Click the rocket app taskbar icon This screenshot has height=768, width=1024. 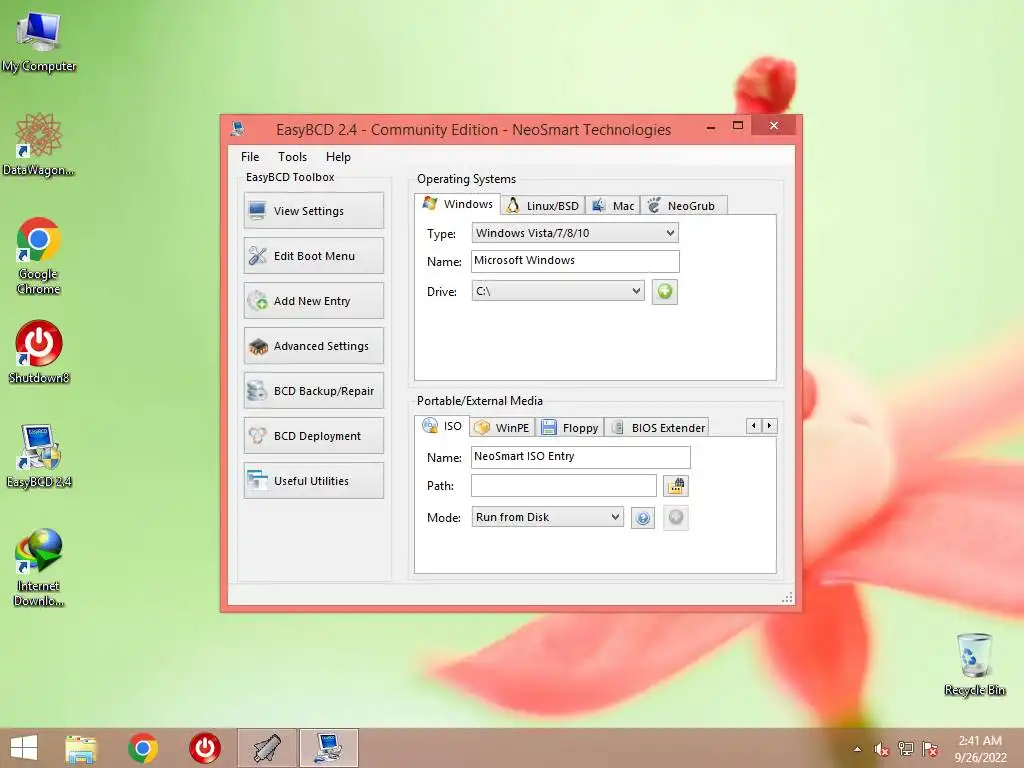[266, 748]
